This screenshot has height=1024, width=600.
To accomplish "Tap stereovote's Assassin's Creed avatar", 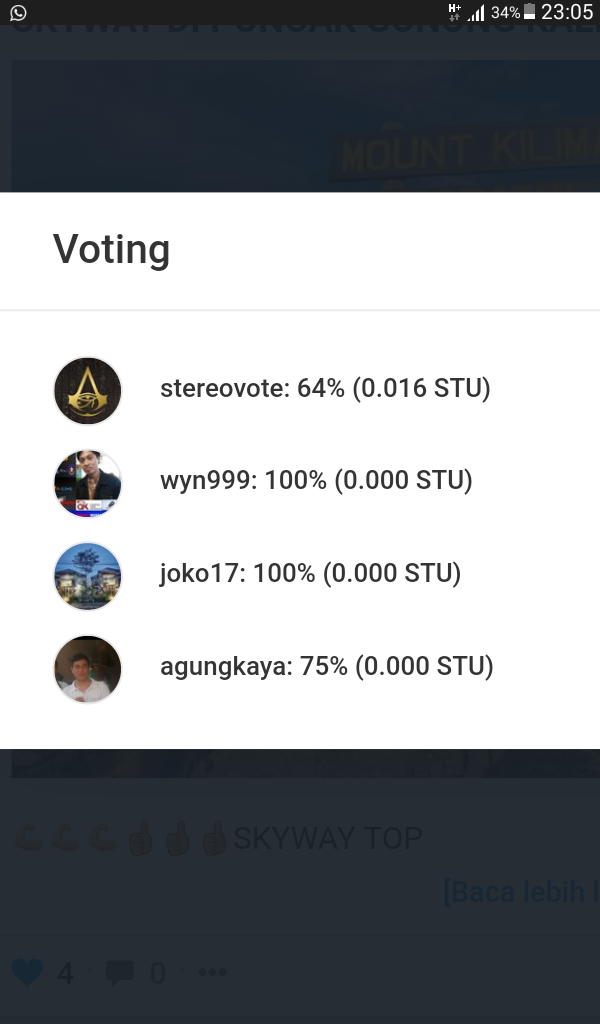I will 87,390.
